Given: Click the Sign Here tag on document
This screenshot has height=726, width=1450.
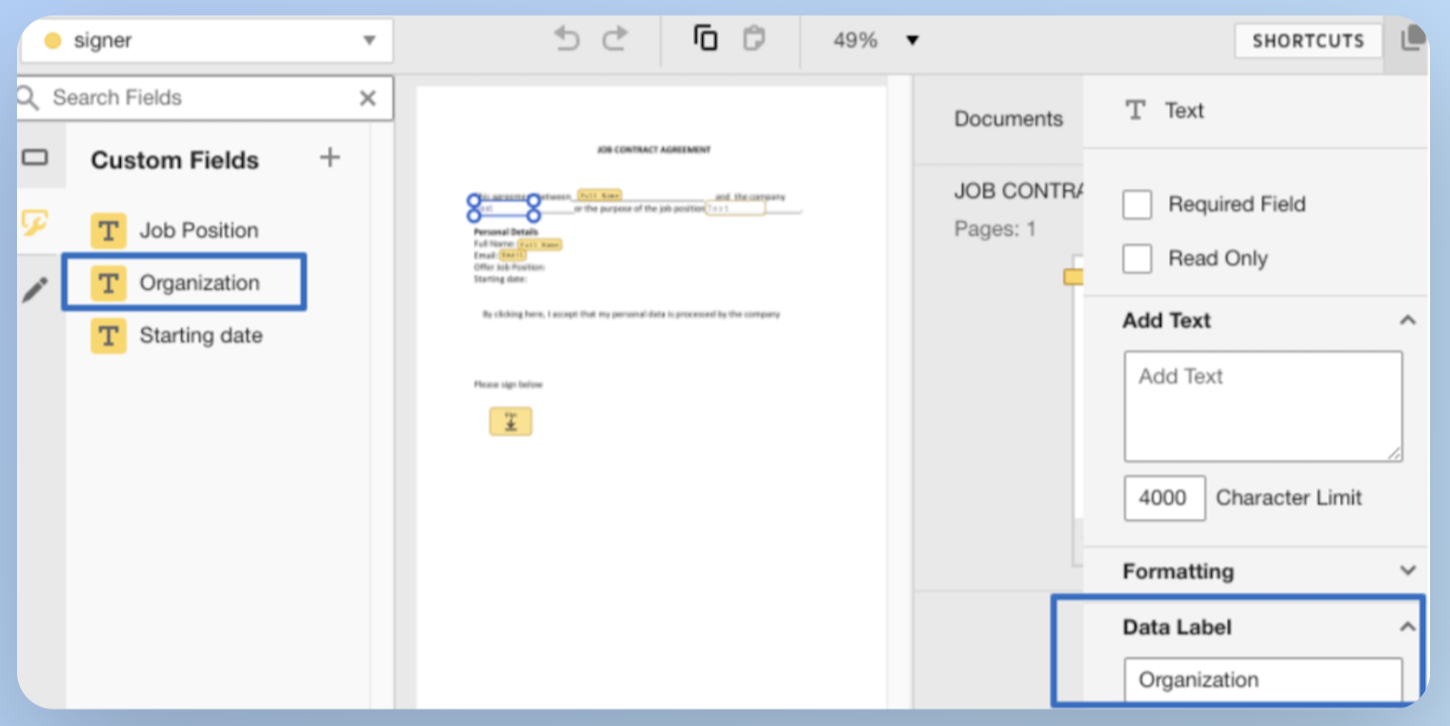Looking at the screenshot, I should pyautogui.click(x=510, y=421).
